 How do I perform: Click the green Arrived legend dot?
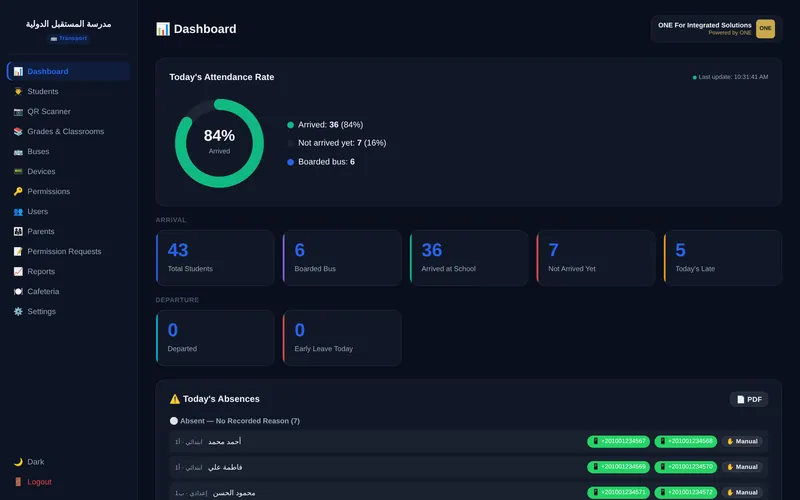coord(290,125)
